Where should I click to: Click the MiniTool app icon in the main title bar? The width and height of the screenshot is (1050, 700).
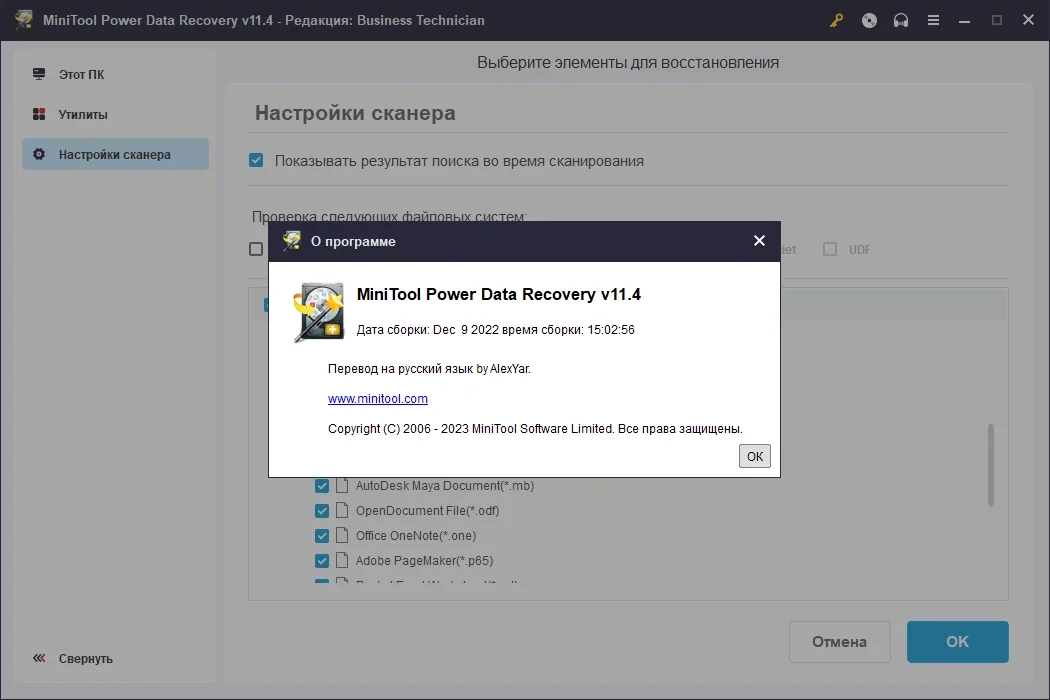click(24, 19)
